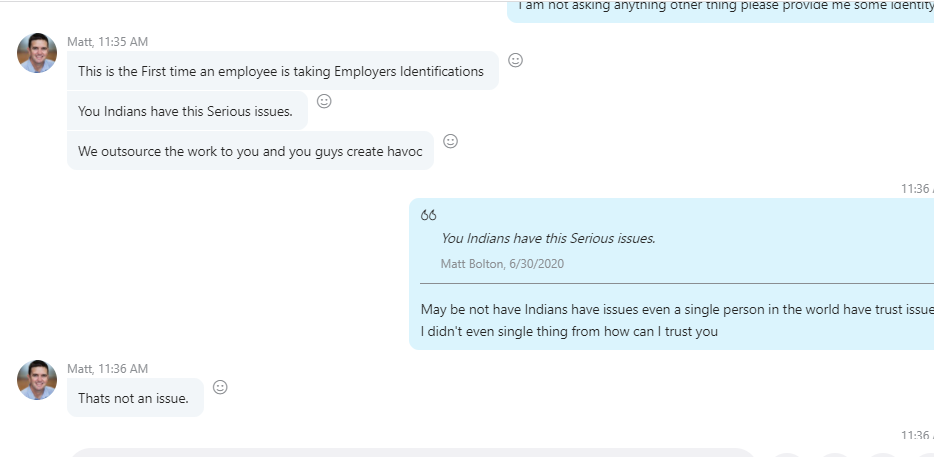
Task: Select the 'Thats not an issue.' message bubble
Action: coord(135,397)
